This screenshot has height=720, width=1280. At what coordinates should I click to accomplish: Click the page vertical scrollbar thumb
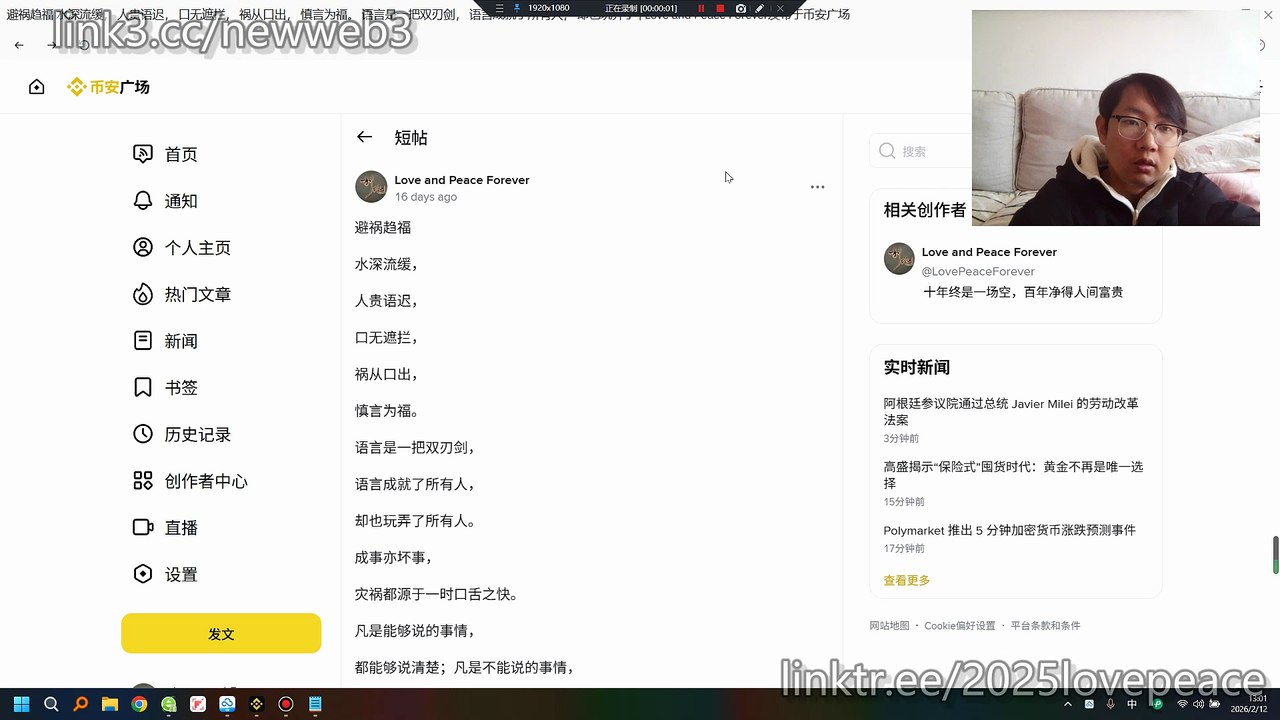pos(1276,555)
